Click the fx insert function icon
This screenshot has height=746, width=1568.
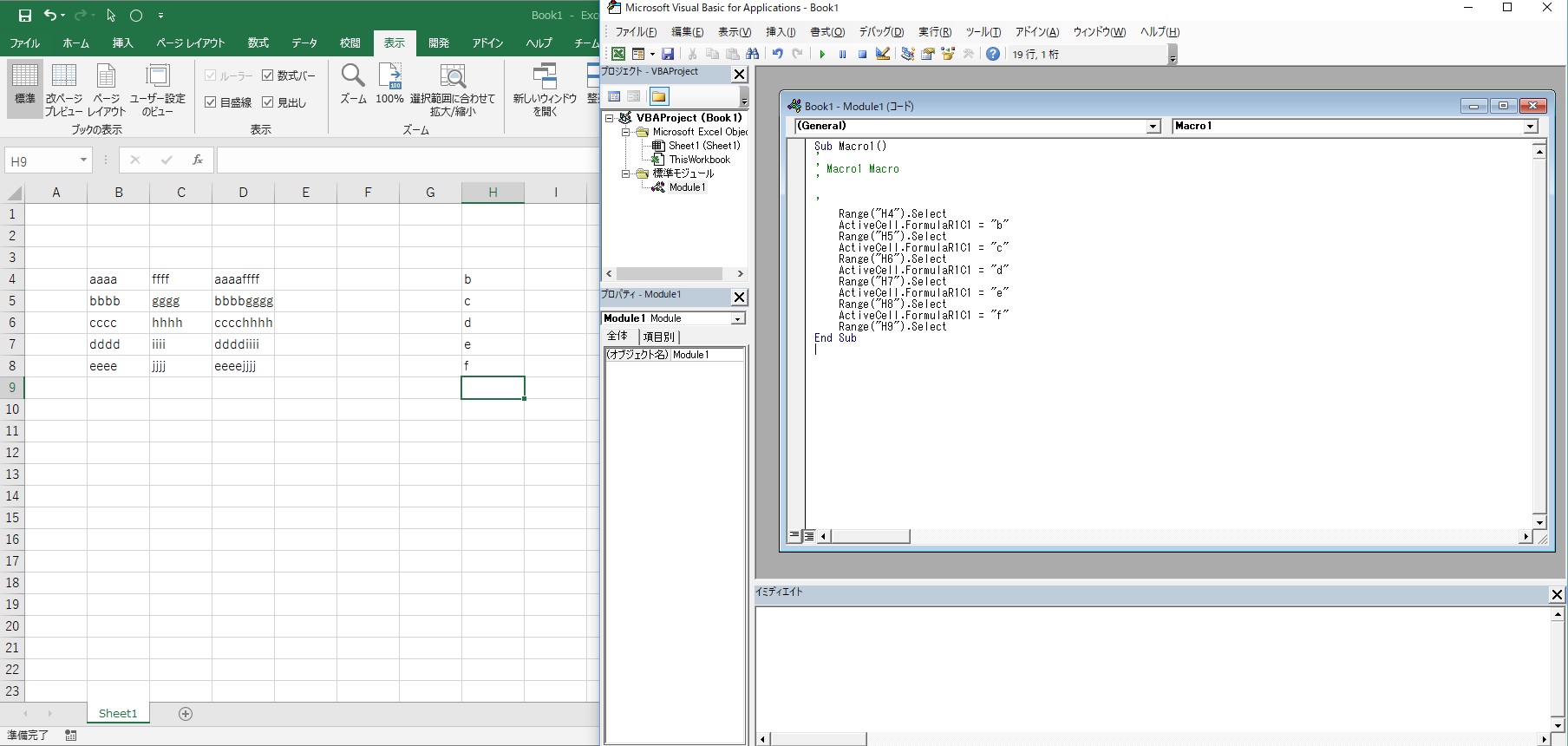click(x=198, y=160)
